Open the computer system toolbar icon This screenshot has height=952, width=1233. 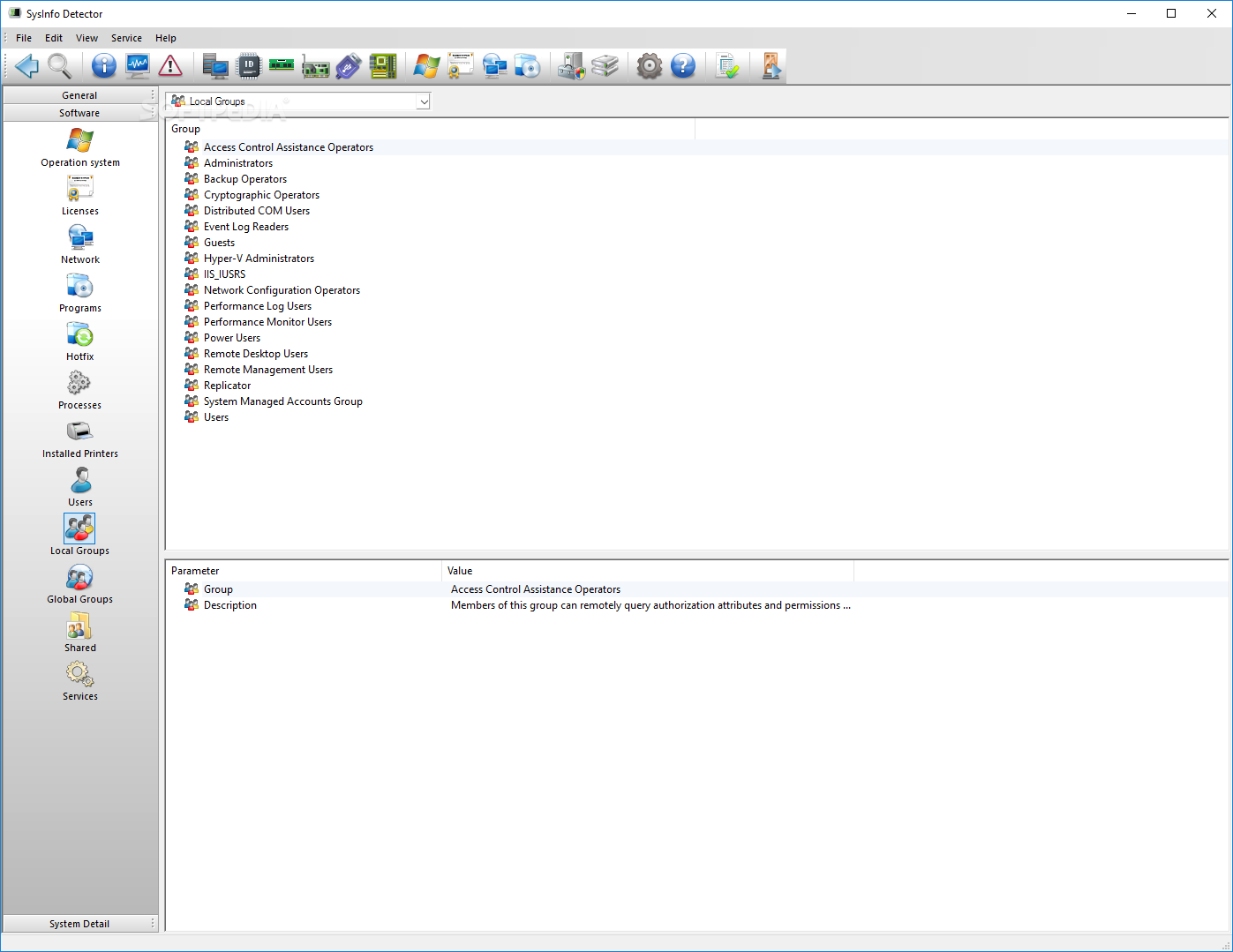[215, 66]
